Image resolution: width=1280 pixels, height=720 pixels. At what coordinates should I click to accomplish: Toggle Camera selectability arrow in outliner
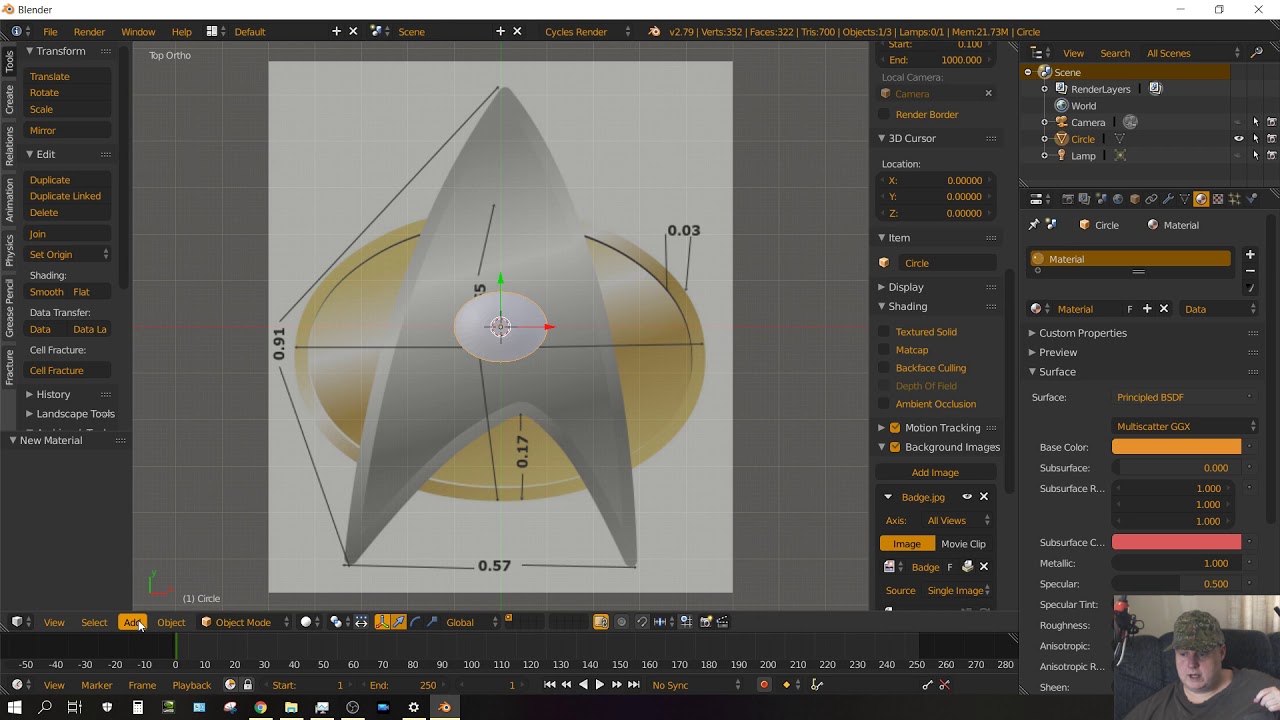point(1256,122)
